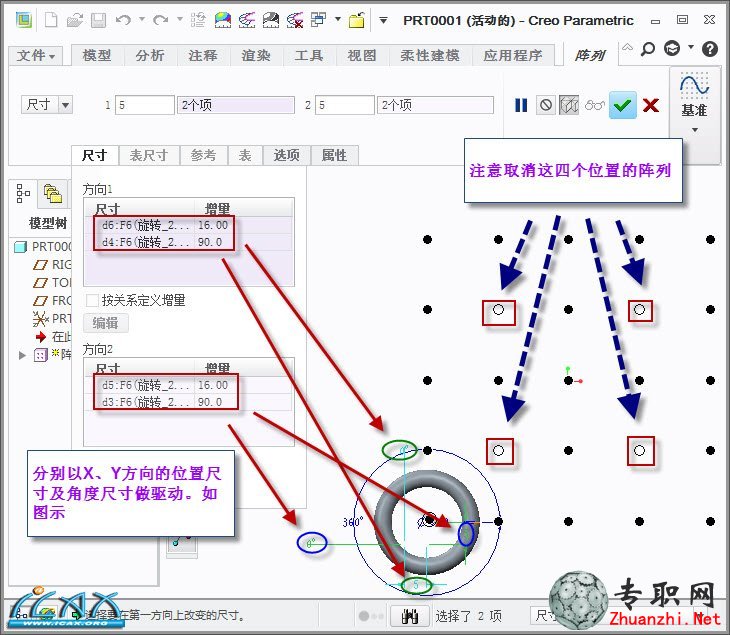The image size is (730, 635).
Task: Select the PRT coordinate system tree item
Action: click(52, 319)
